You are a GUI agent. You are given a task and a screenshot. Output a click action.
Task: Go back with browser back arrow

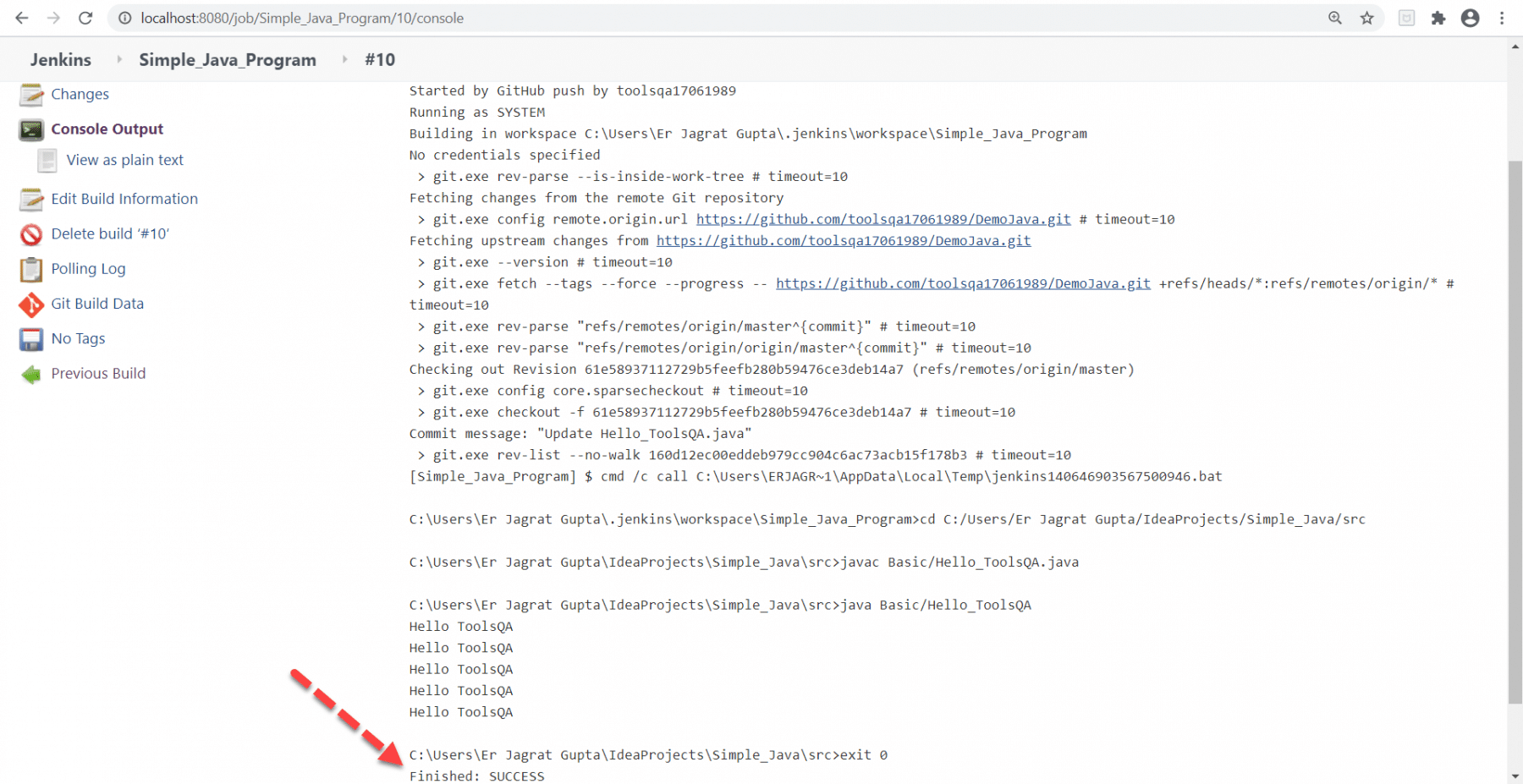pos(22,18)
